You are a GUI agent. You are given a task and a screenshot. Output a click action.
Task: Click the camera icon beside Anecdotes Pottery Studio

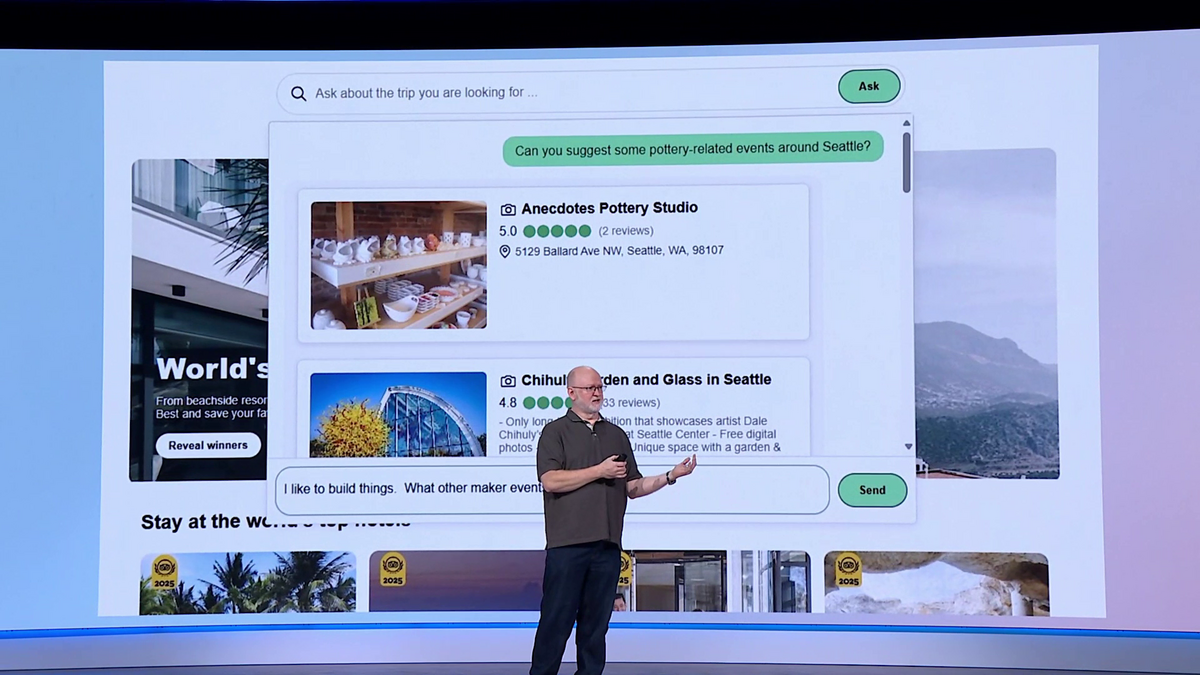[508, 209]
